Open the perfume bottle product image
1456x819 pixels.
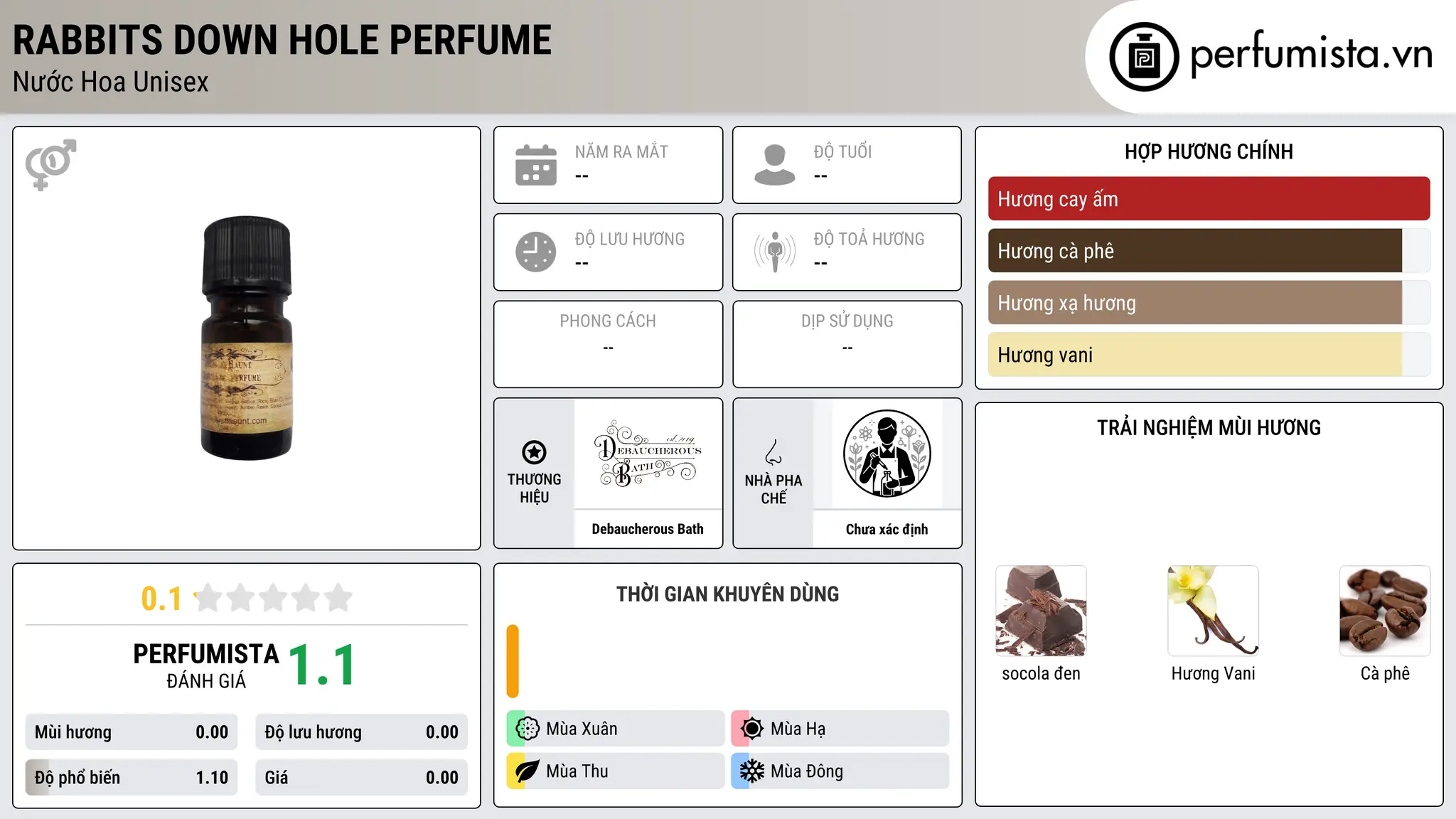coord(247,338)
